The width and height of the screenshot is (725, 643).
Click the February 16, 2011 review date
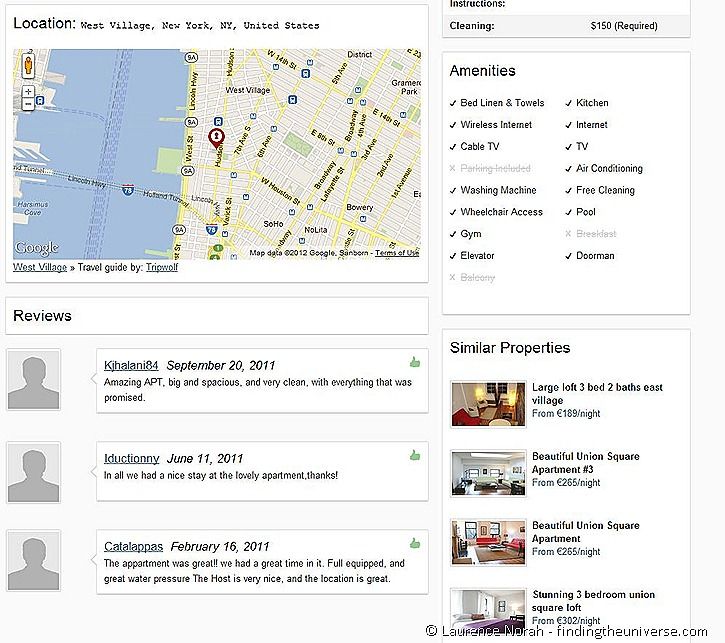(220, 547)
